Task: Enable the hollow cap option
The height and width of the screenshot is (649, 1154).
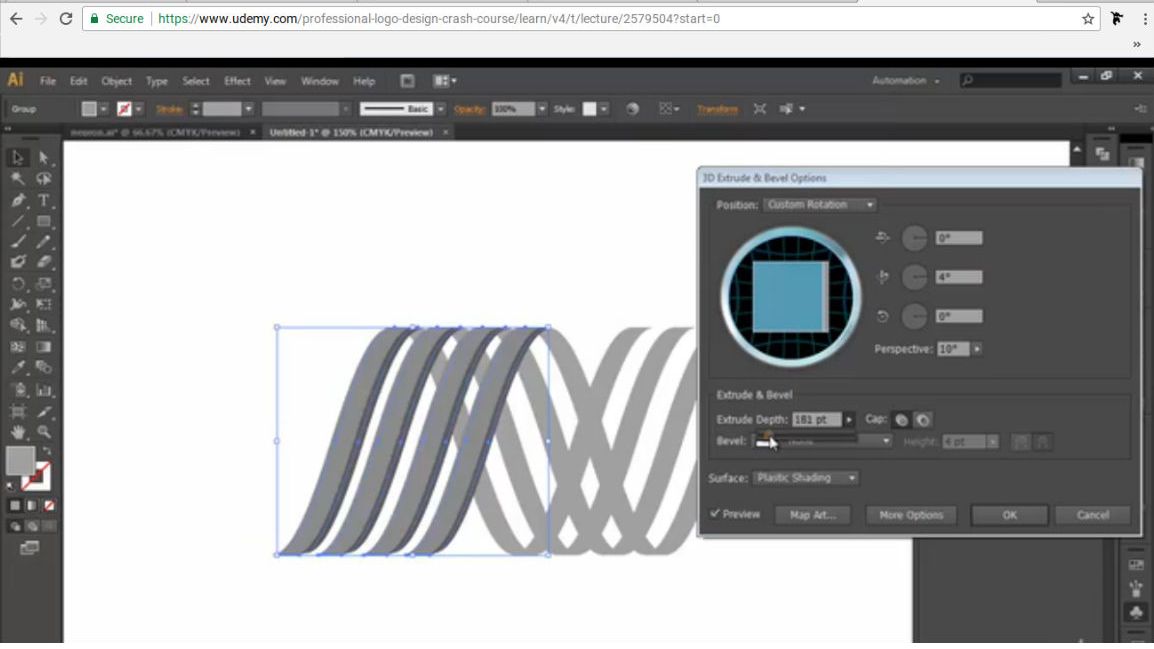Action: [x=923, y=418]
